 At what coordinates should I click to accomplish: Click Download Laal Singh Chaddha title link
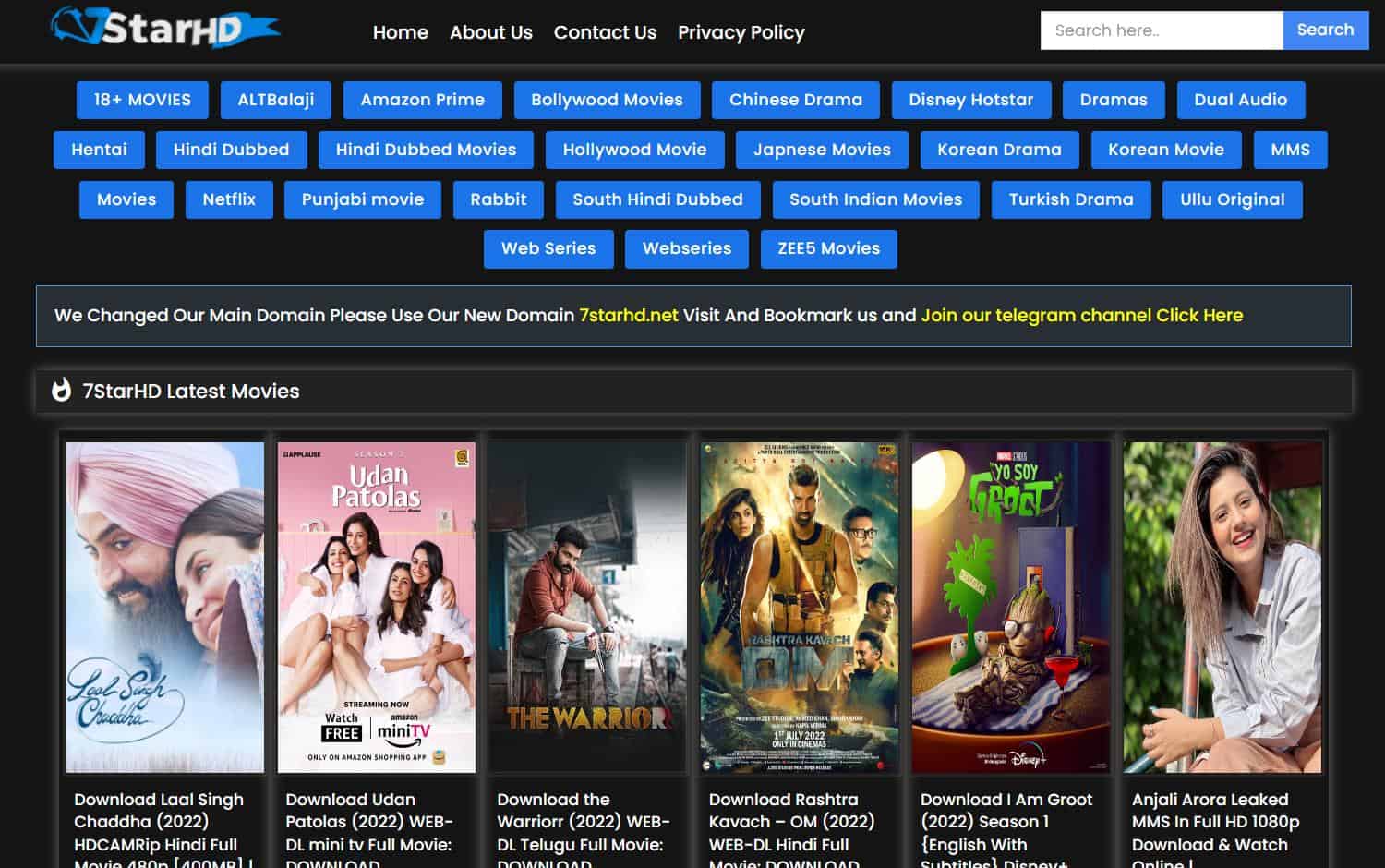[163, 831]
